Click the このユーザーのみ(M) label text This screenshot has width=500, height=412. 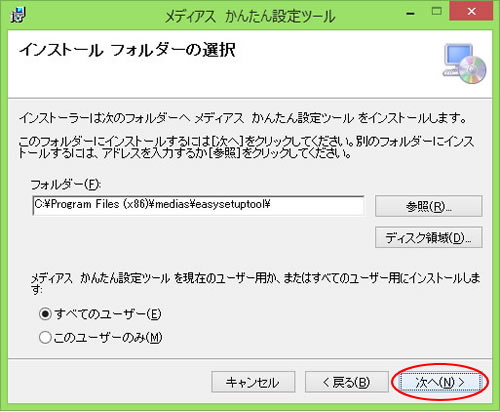[108, 337]
